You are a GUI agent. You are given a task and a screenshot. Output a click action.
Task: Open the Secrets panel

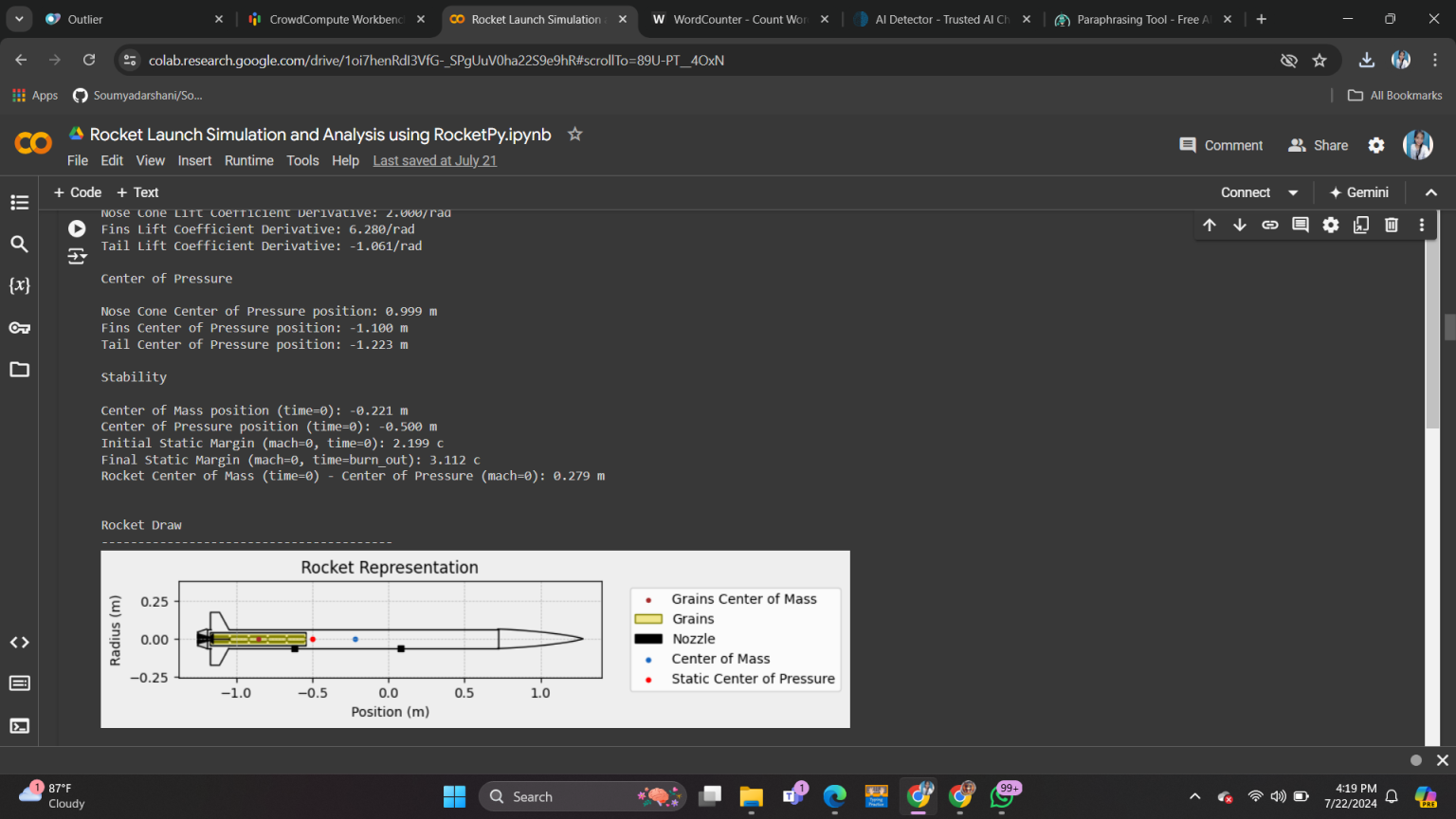point(20,327)
